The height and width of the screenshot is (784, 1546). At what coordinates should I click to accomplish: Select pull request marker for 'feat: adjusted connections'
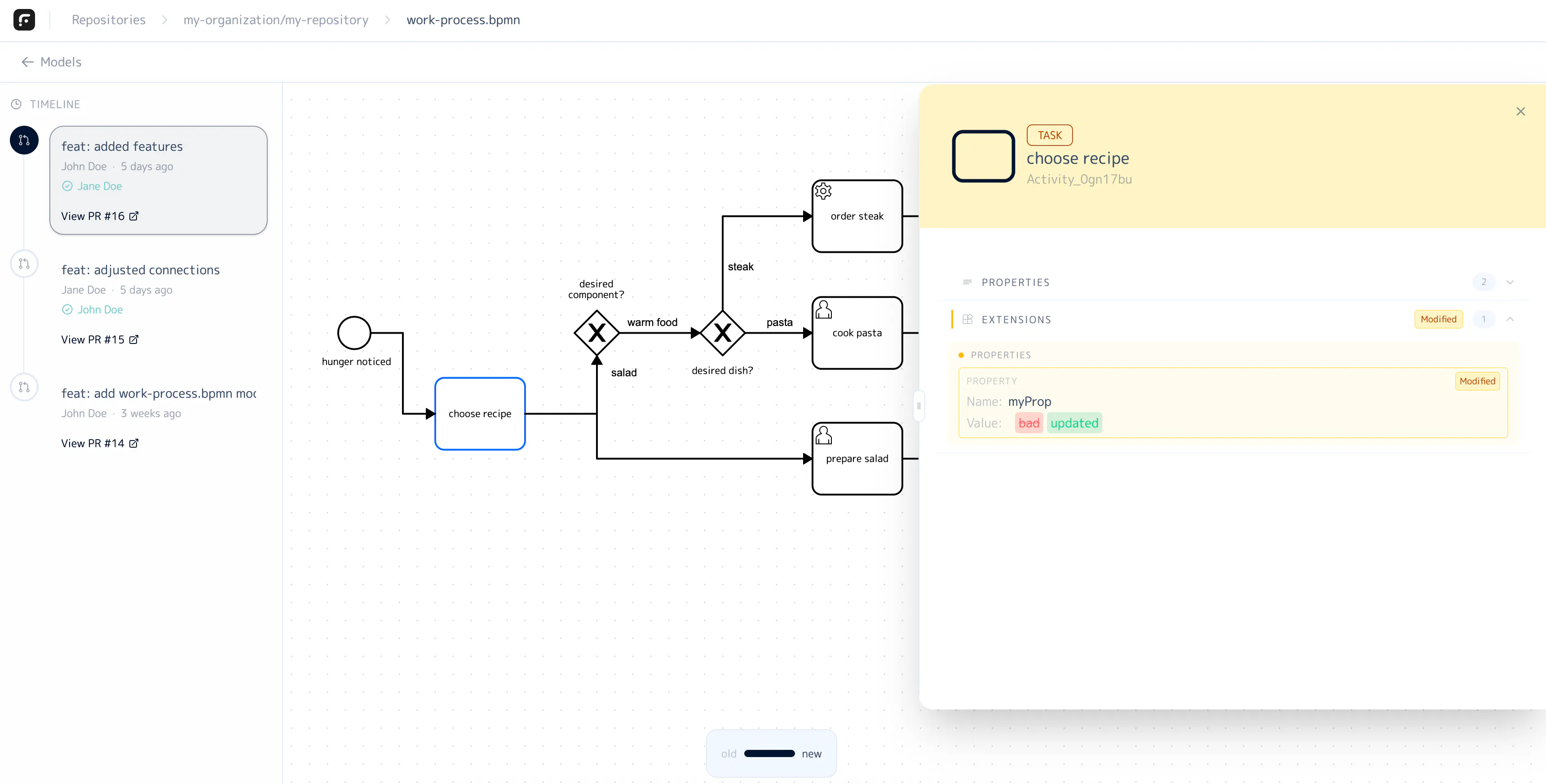(24, 264)
